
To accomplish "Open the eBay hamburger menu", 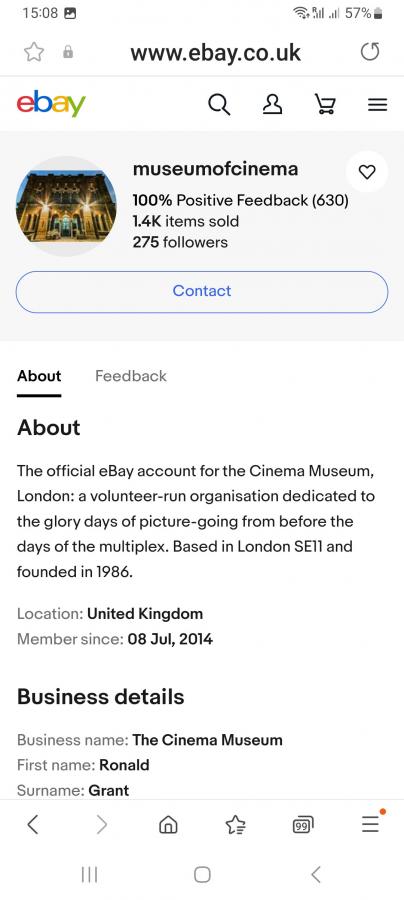I will click(x=377, y=105).
